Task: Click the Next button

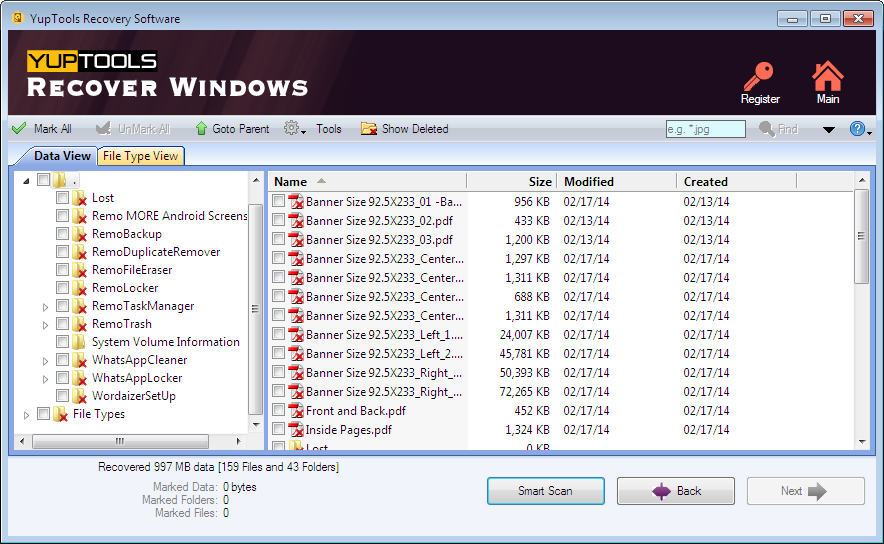Action: pos(806,491)
